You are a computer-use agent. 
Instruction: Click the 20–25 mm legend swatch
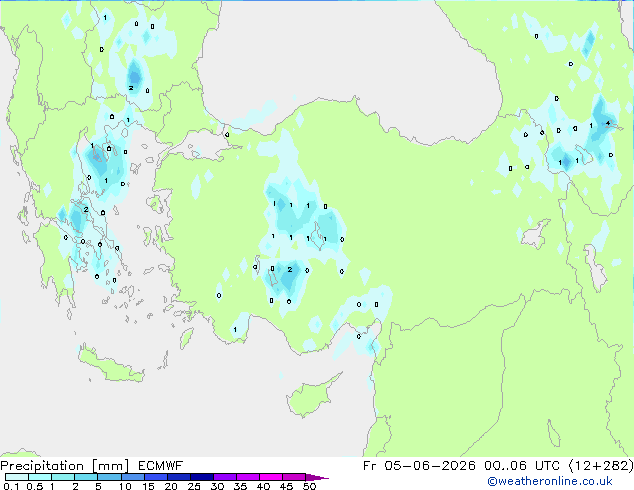[x=178, y=477]
